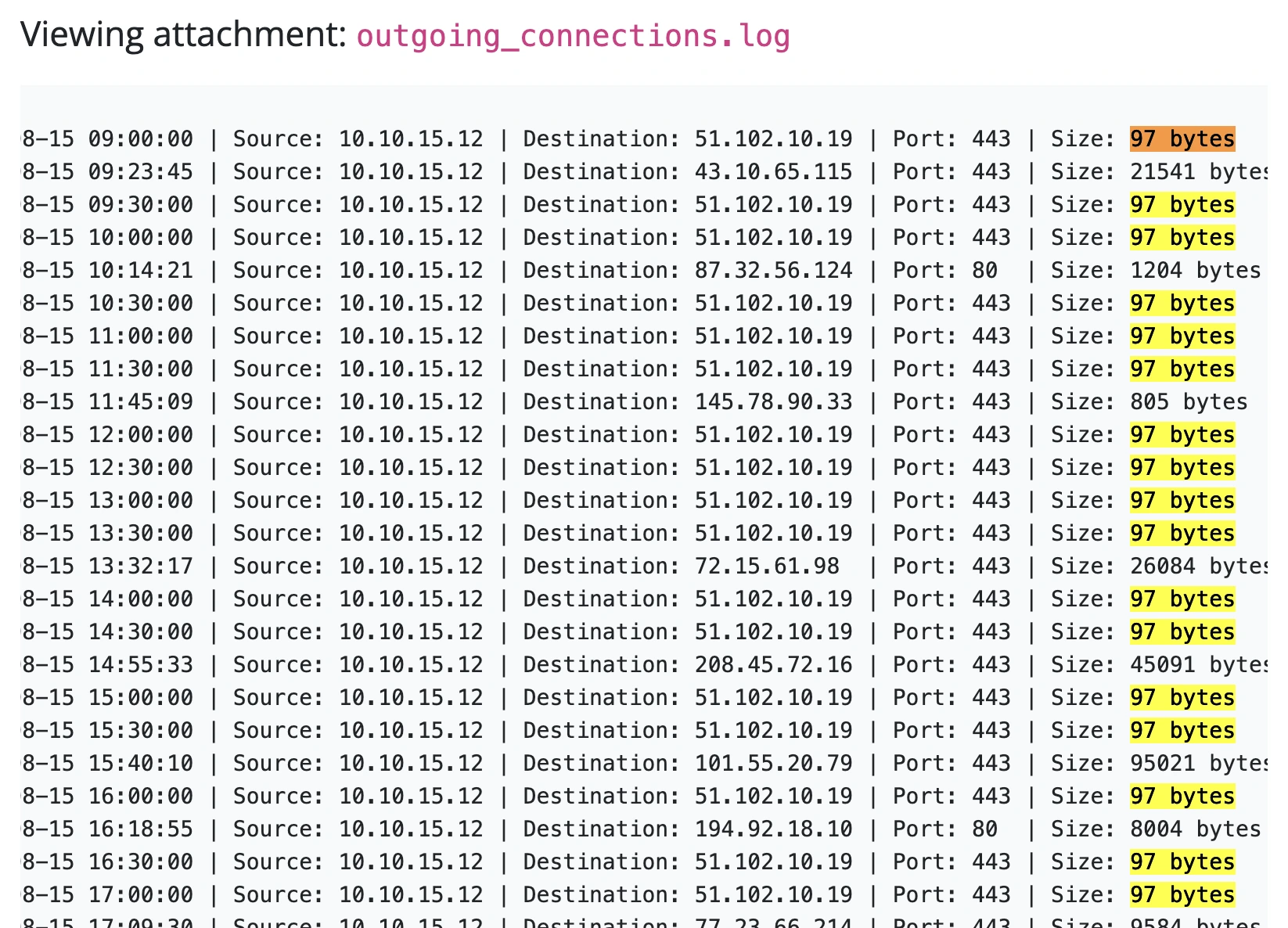Select the 1204 bytes size entry
This screenshot has height=928, width=1288.
click(1196, 271)
